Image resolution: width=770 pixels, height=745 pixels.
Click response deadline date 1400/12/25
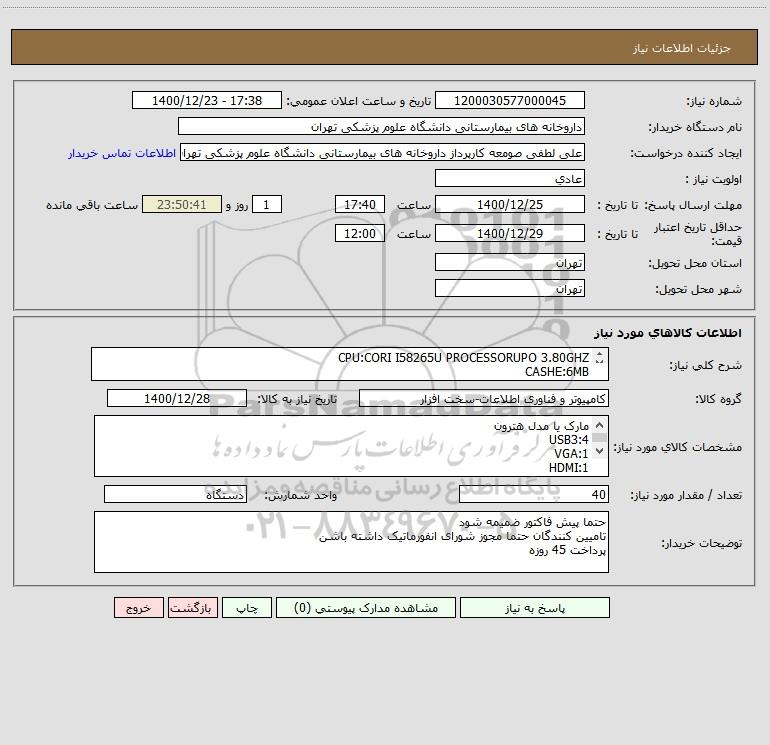[510, 204]
